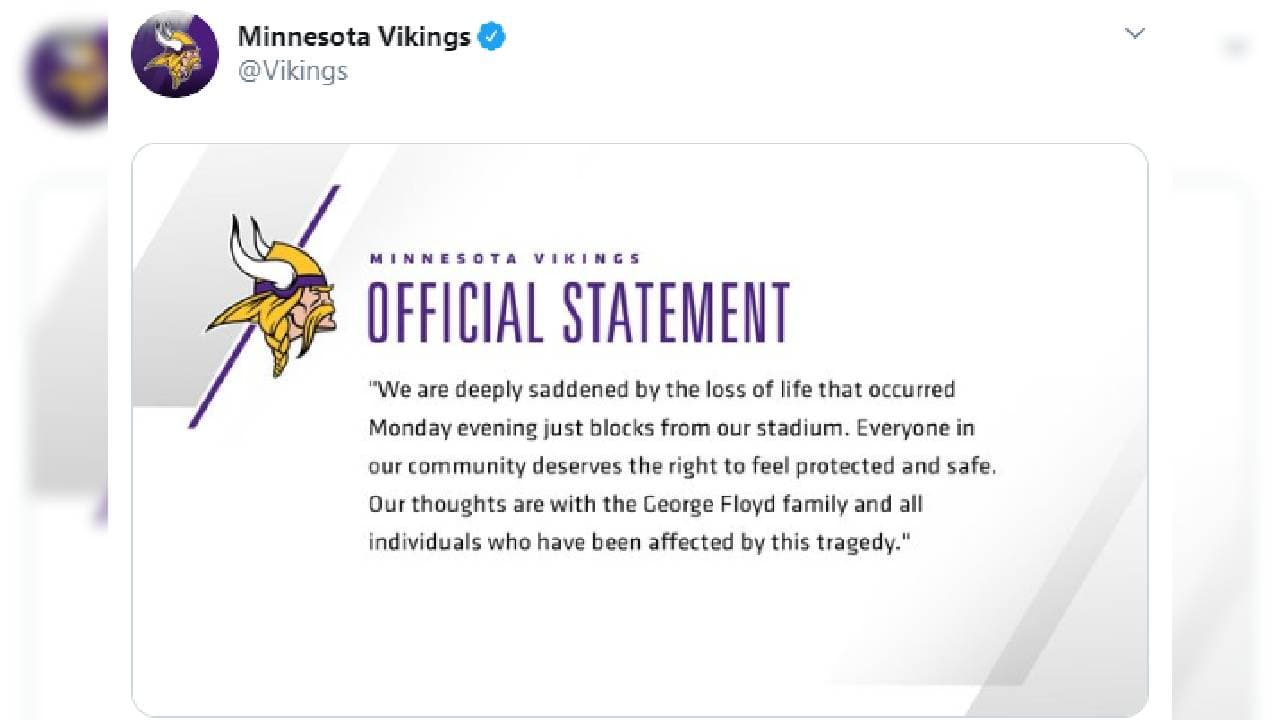The width and height of the screenshot is (1280, 720).
Task: Click the blurred avatar behind the tweet on the left
Action: click(x=65, y=75)
